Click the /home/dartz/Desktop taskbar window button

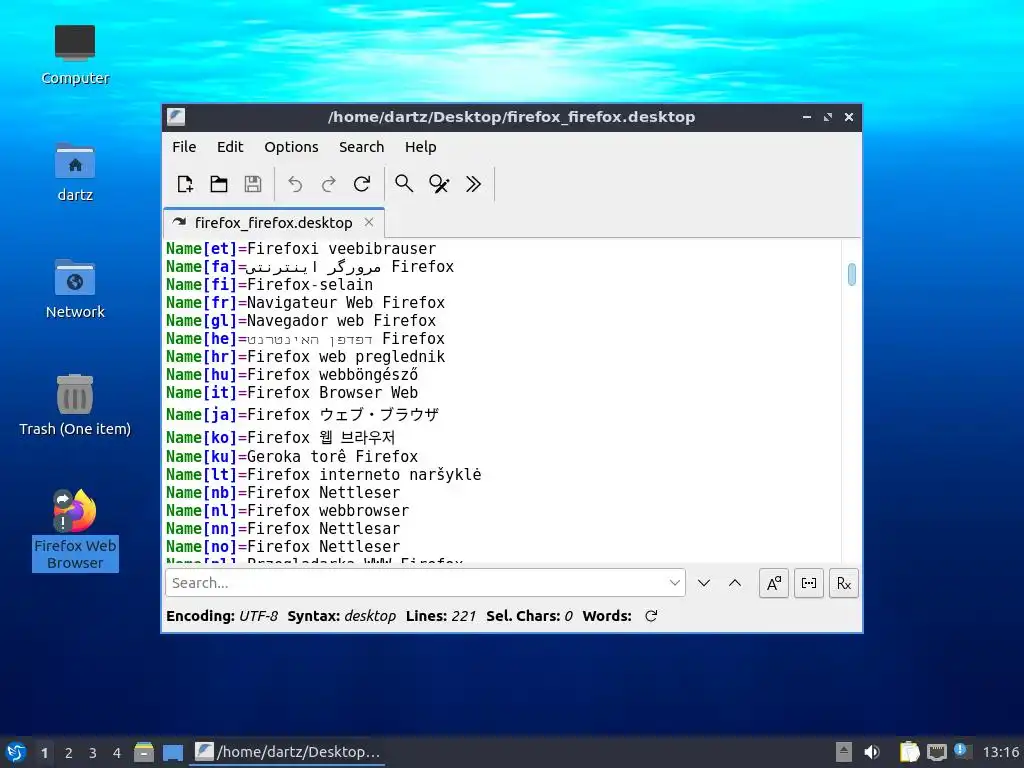pos(287,752)
